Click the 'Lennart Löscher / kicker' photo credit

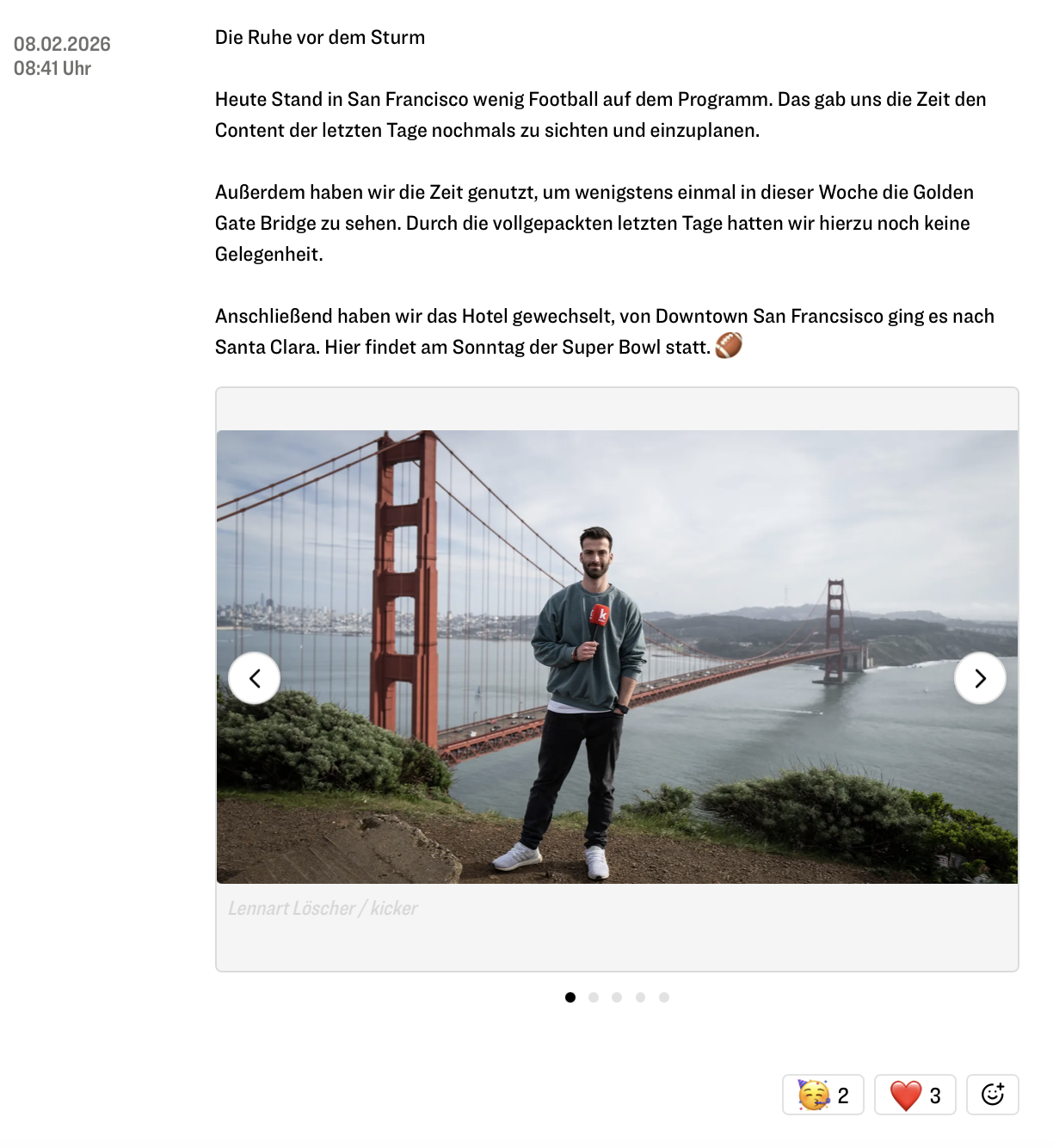pyautogui.click(x=323, y=908)
